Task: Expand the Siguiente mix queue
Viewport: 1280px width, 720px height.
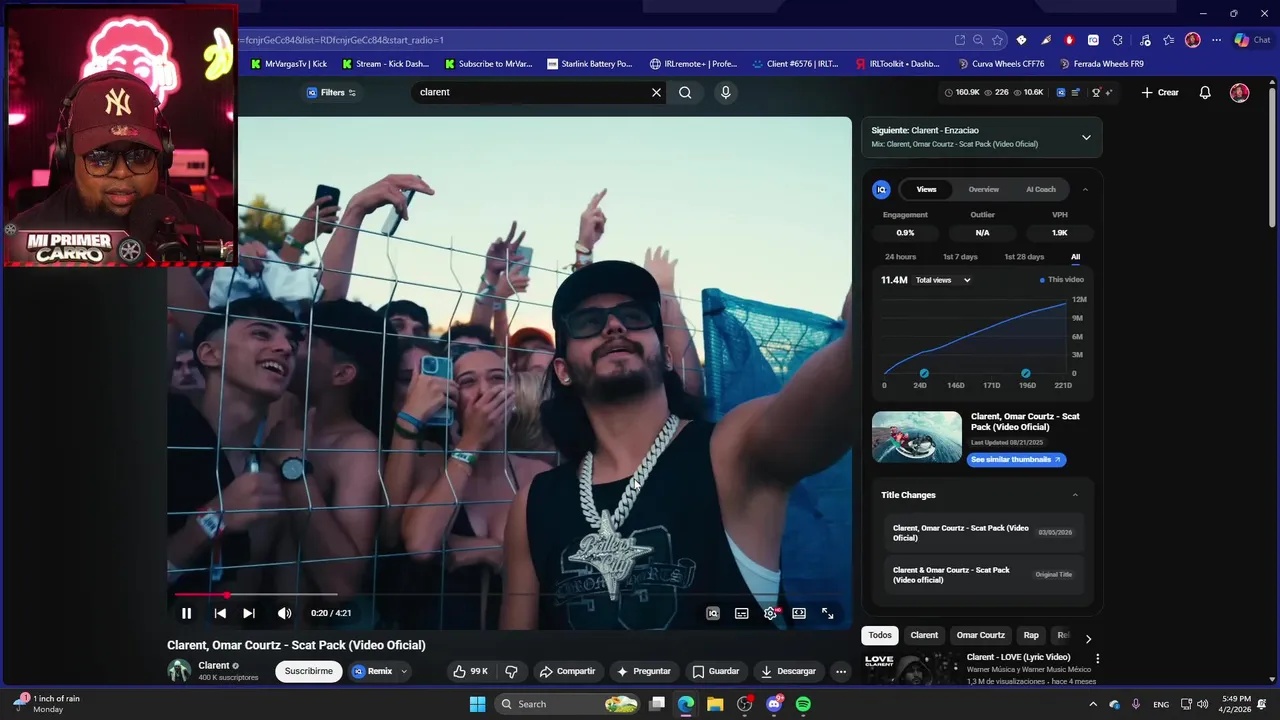Action: click(1086, 137)
